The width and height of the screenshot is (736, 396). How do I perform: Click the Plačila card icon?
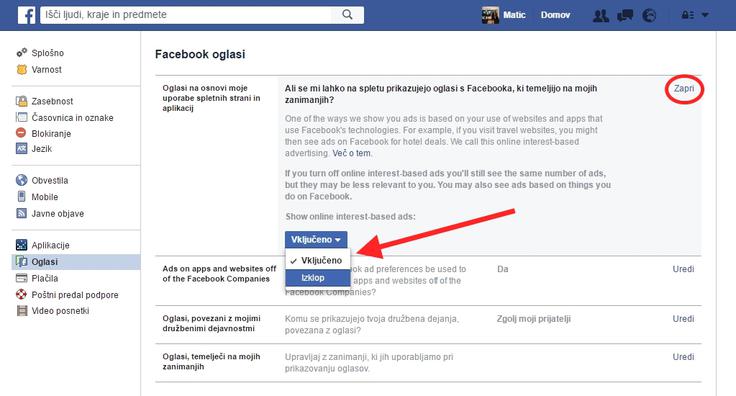coord(22,278)
